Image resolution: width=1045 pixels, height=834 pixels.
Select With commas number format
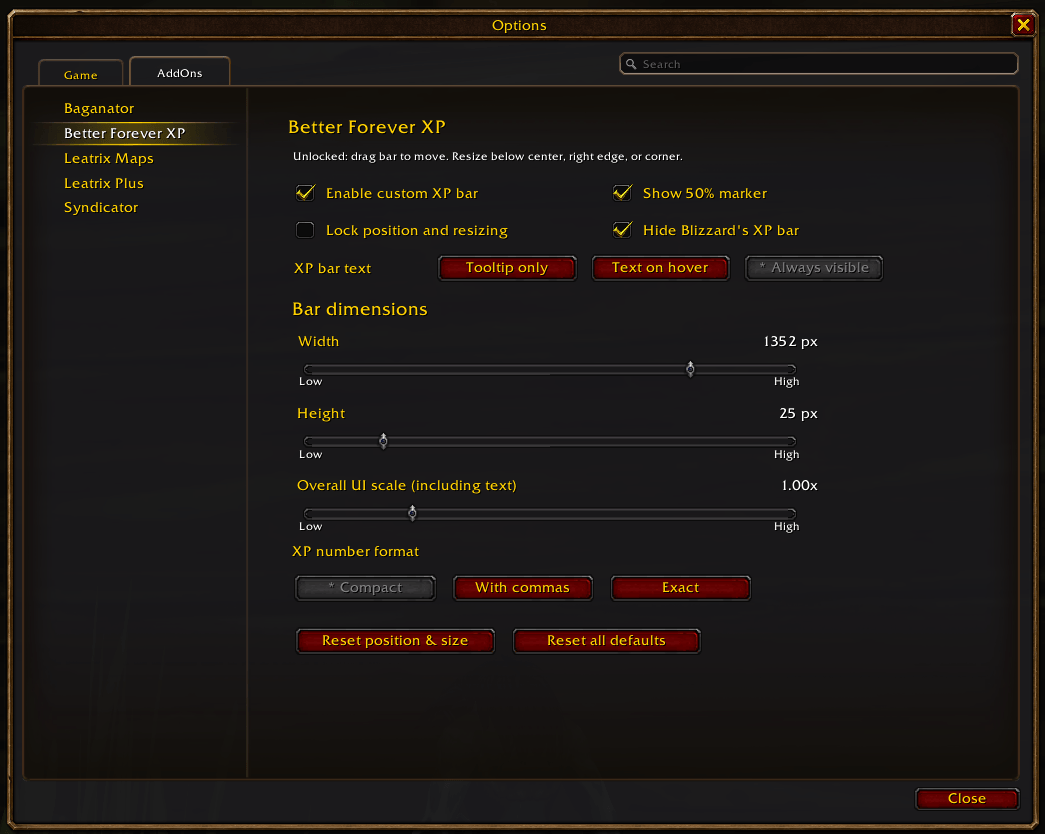tap(522, 588)
